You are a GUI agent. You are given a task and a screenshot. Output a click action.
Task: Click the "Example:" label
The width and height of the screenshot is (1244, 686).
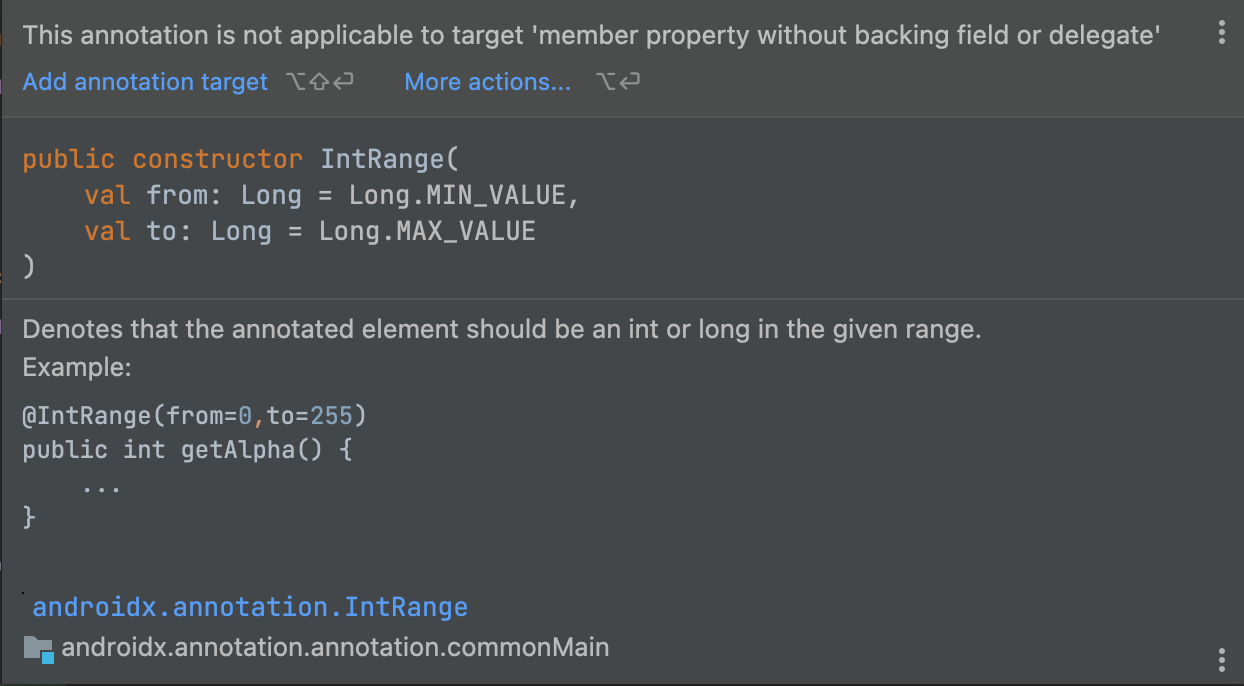[x=77, y=367]
